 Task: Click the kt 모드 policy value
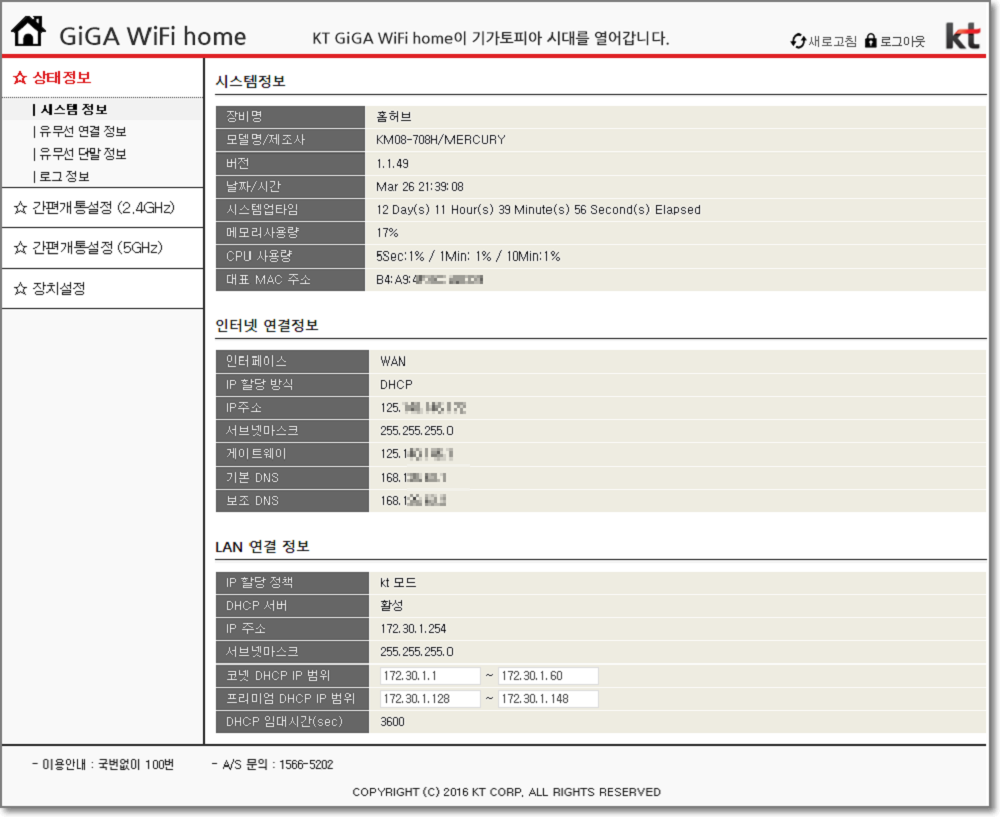[x=398, y=583]
